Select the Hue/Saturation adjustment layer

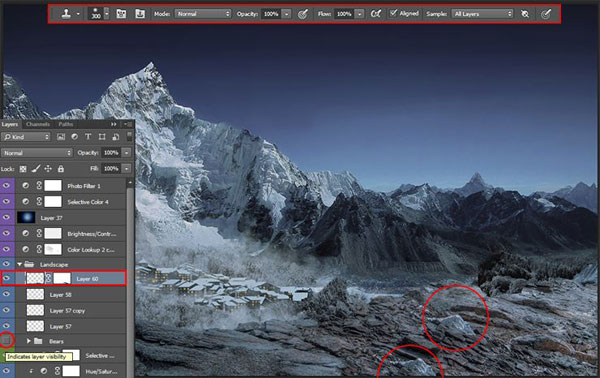click(70, 371)
